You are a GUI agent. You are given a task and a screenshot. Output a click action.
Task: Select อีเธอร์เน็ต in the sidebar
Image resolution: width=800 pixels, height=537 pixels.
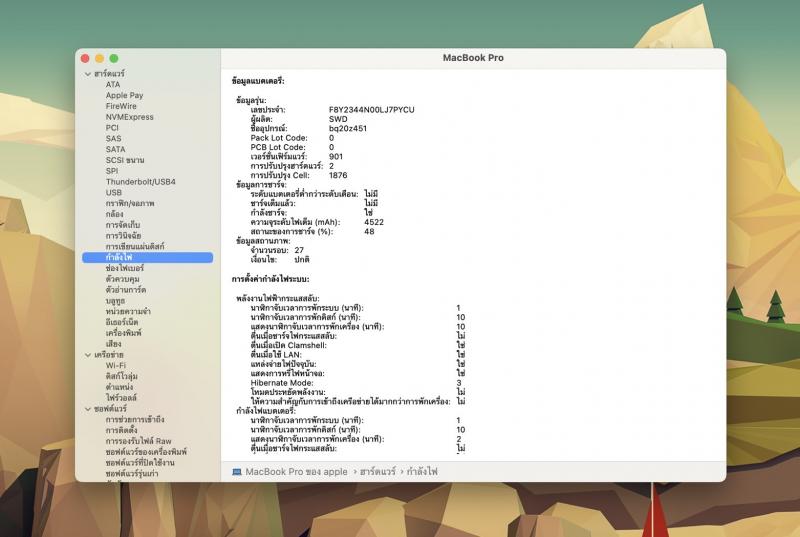click(x=122, y=322)
